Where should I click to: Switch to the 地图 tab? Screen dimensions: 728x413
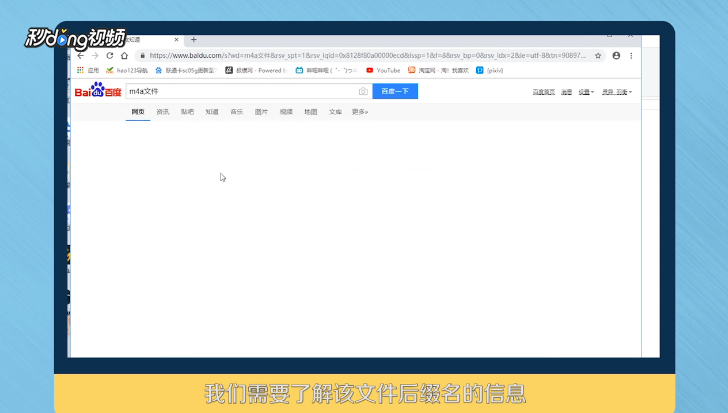311,112
